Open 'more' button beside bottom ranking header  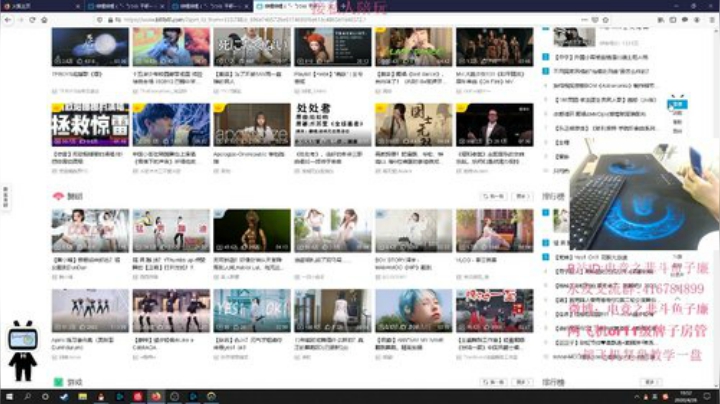[651, 382]
